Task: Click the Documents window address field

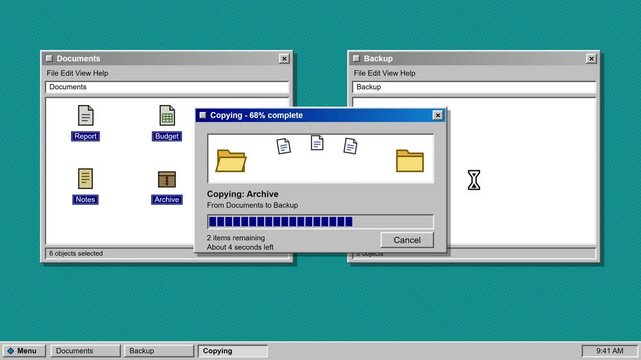Action: pos(167,87)
